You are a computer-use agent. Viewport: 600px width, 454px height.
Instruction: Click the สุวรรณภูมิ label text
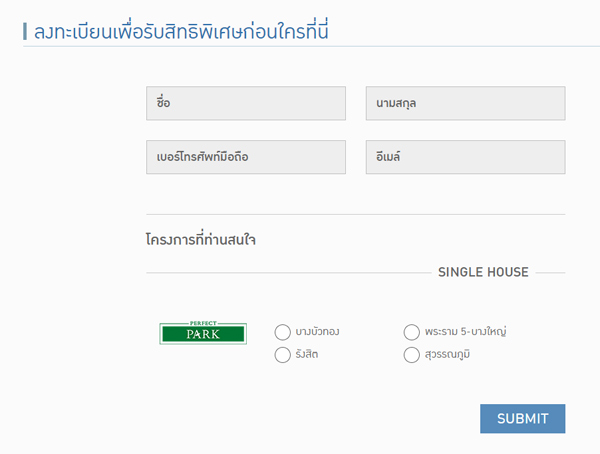point(447,355)
